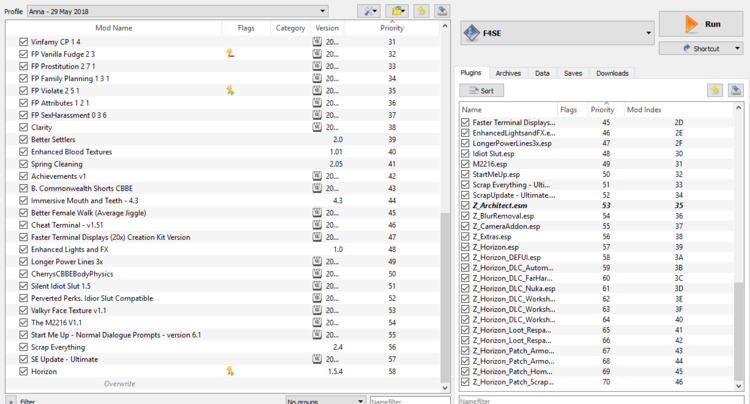
Task: Click version icon in FP Attributes row
Action: [x=317, y=103]
